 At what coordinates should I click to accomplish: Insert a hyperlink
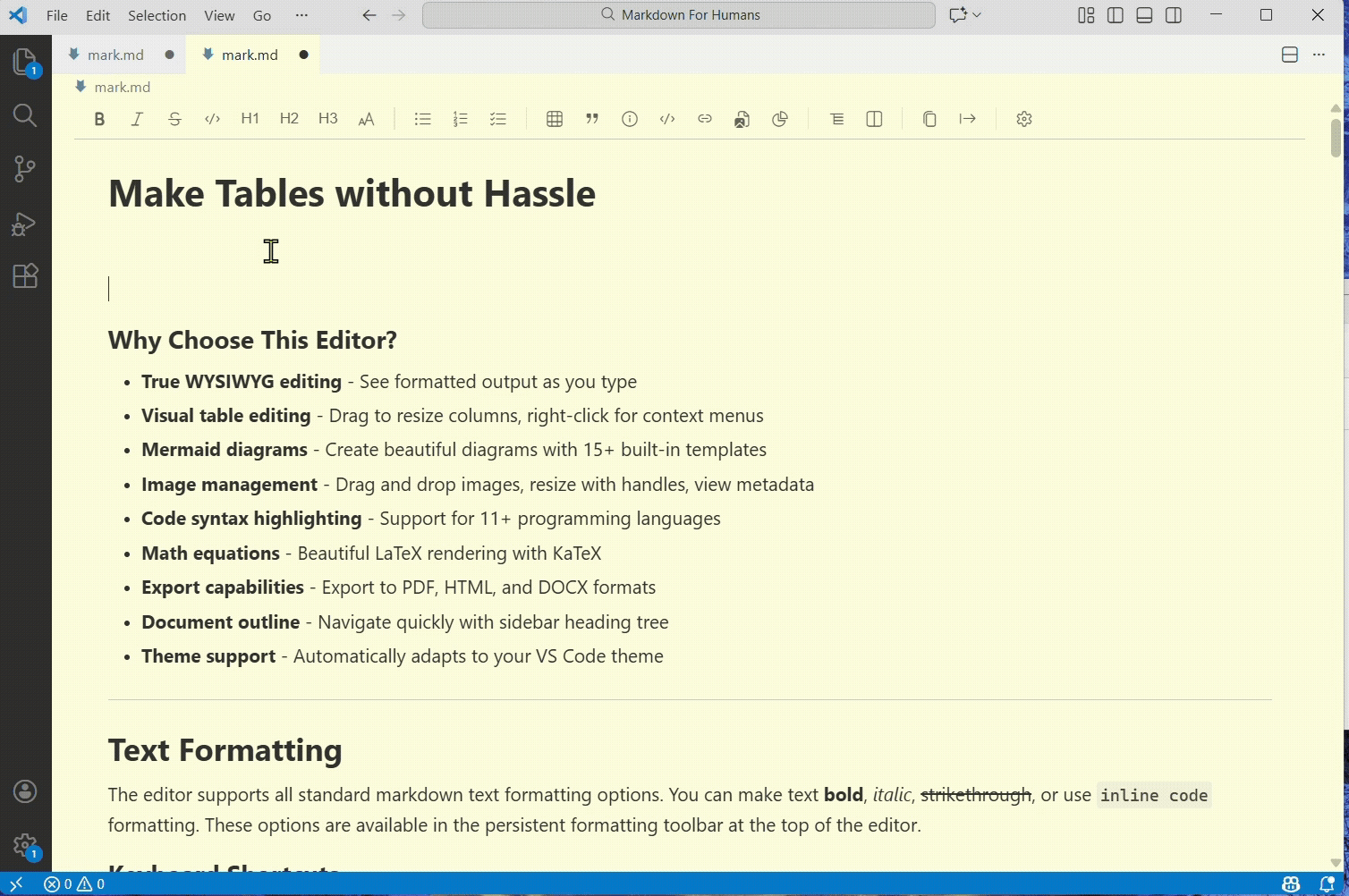coord(704,118)
